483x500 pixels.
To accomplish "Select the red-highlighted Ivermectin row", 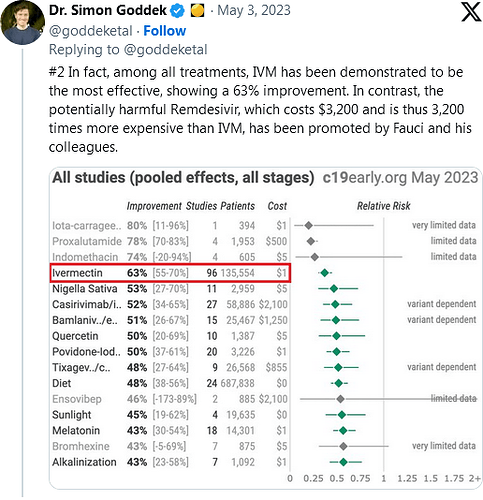I will 170,273.
